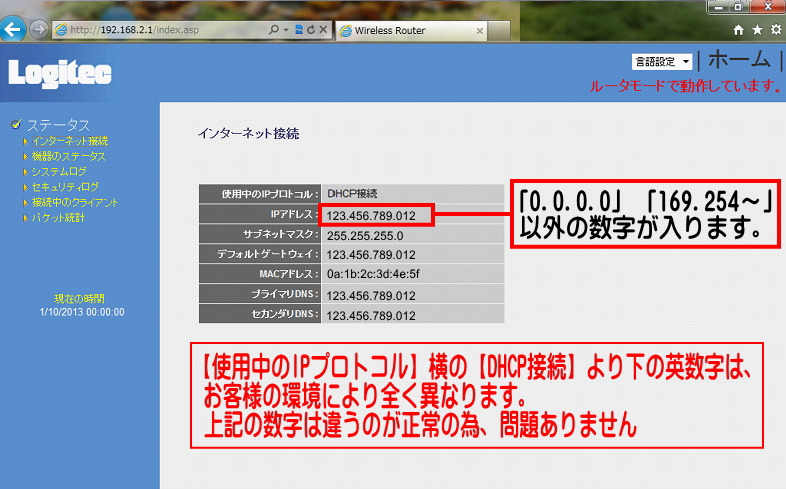Screen dimensions: 786x489
Task: Go to システムログ page
Action: (x=59, y=172)
